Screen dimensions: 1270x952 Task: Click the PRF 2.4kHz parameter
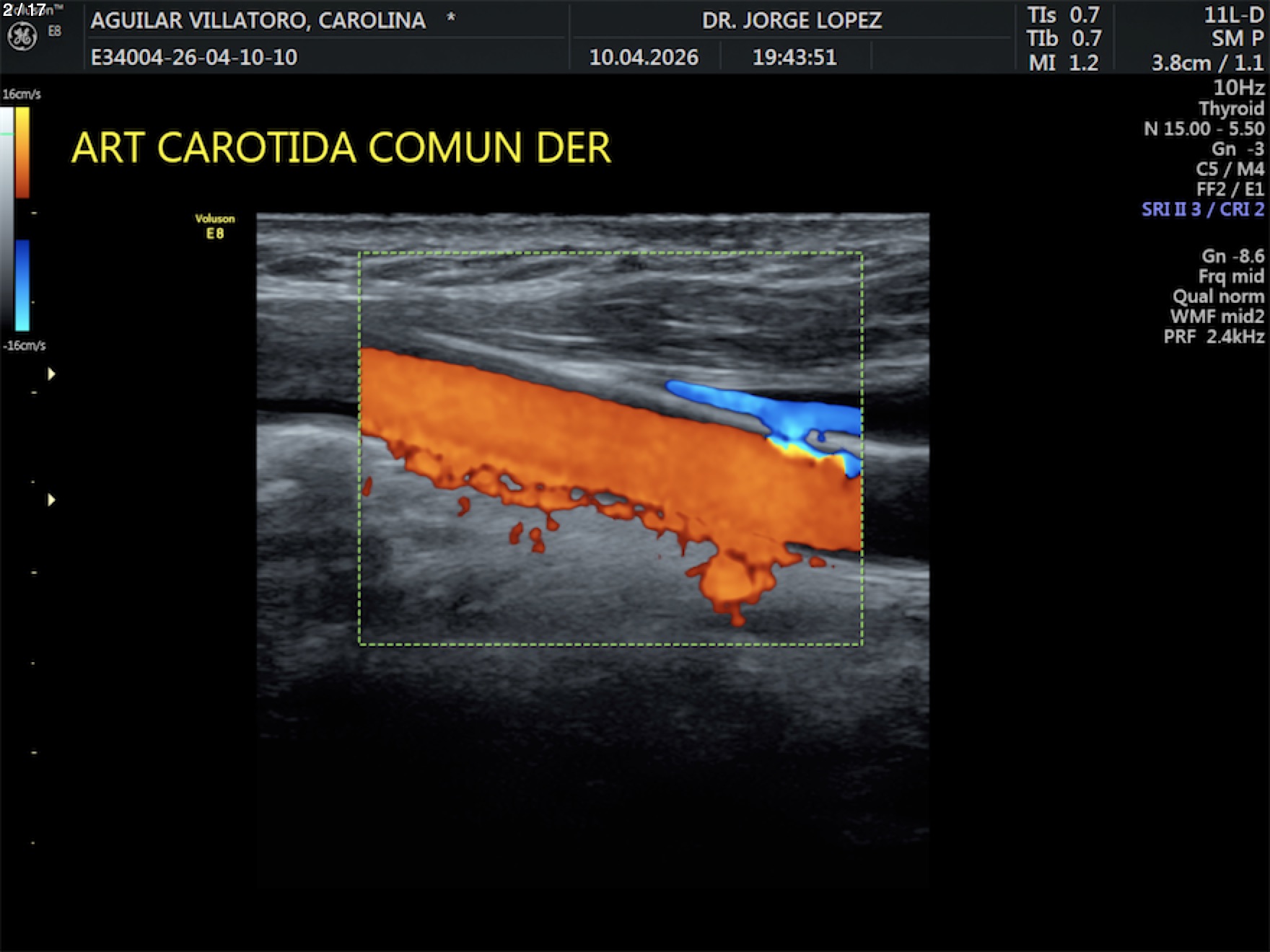pyautogui.click(x=1213, y=336)
